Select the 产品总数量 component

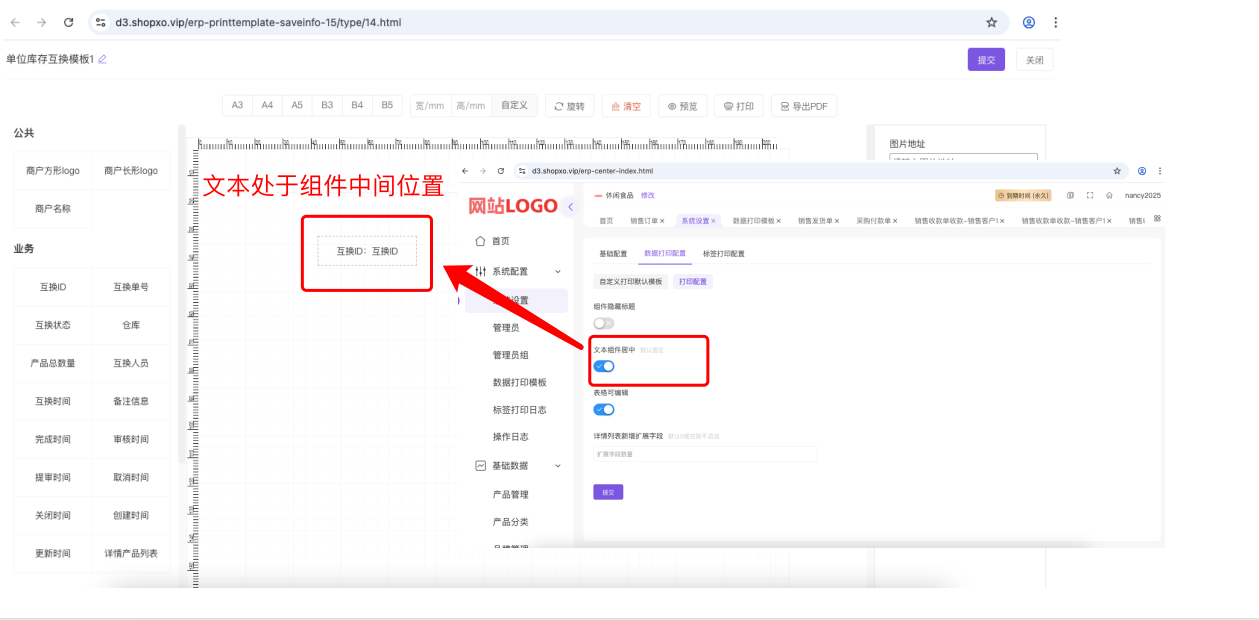pos(53,363)
